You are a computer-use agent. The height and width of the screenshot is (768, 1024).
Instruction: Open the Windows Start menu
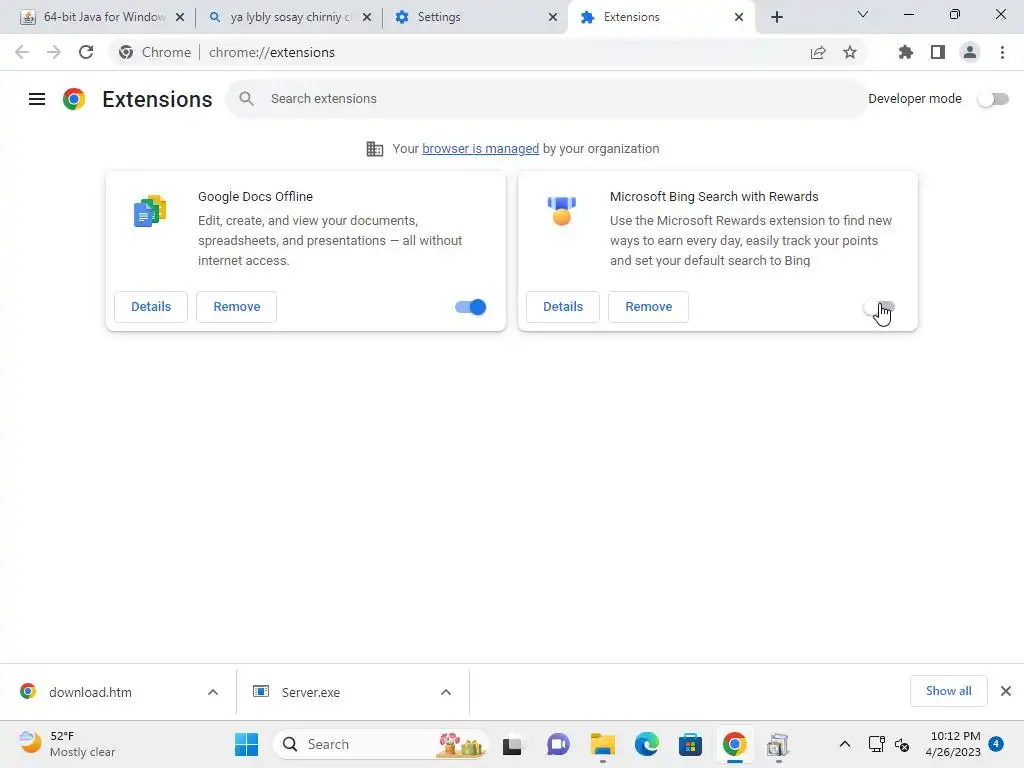246,744
